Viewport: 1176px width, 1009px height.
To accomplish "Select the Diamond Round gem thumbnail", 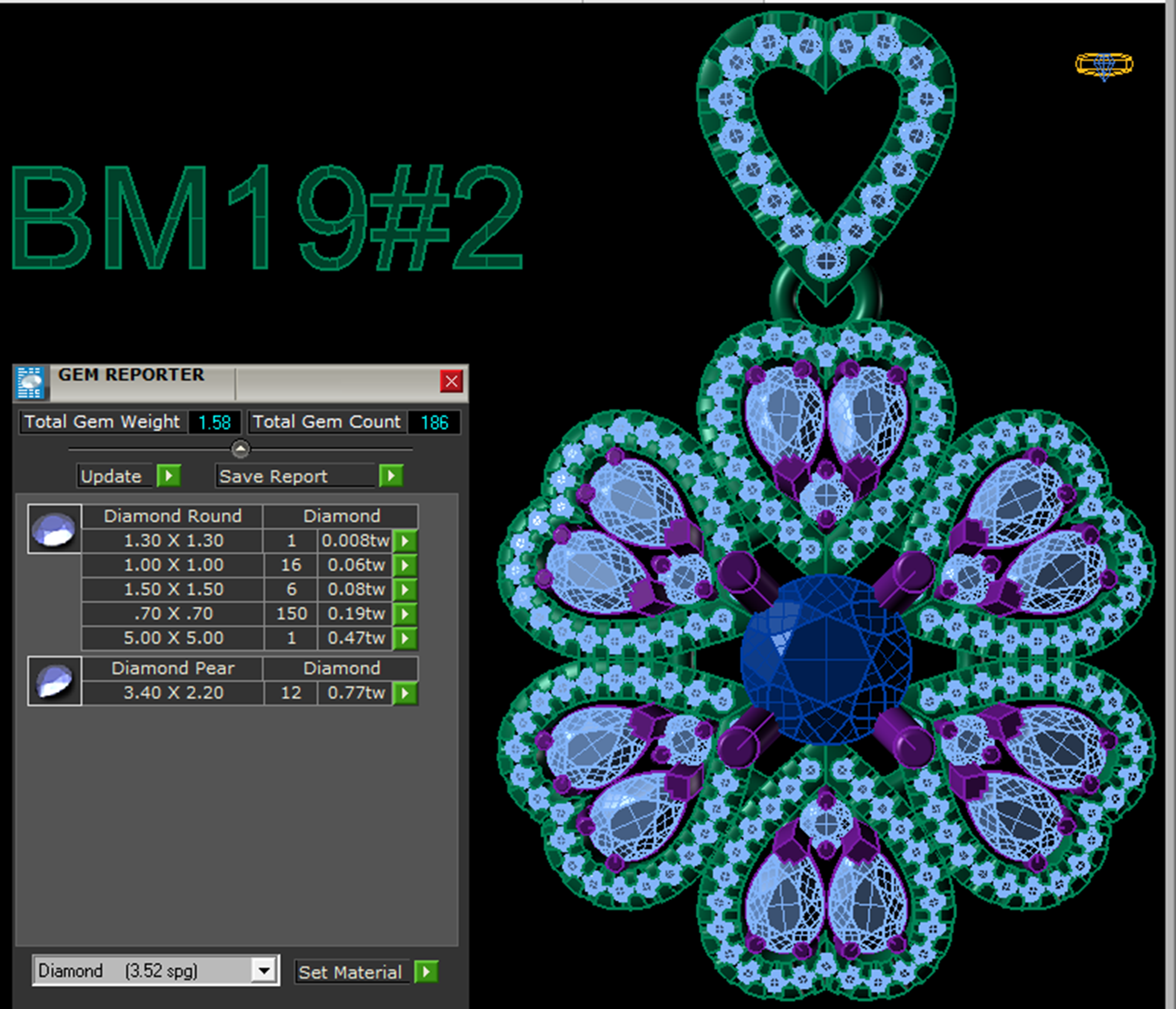I will click(x=54, y=529).
